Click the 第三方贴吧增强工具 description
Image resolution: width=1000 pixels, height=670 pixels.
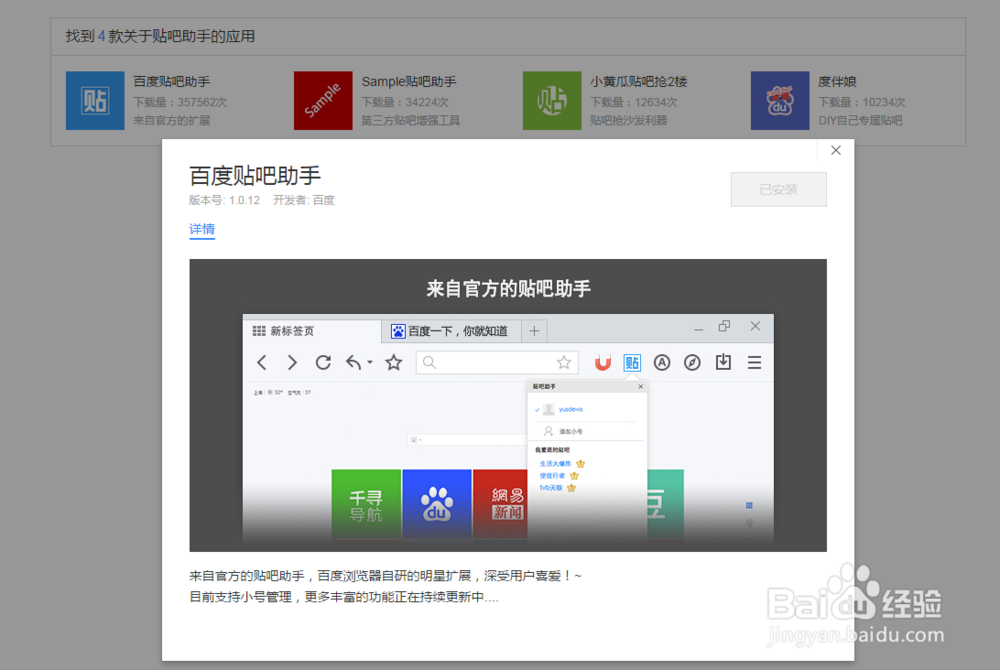pos(411,120)
